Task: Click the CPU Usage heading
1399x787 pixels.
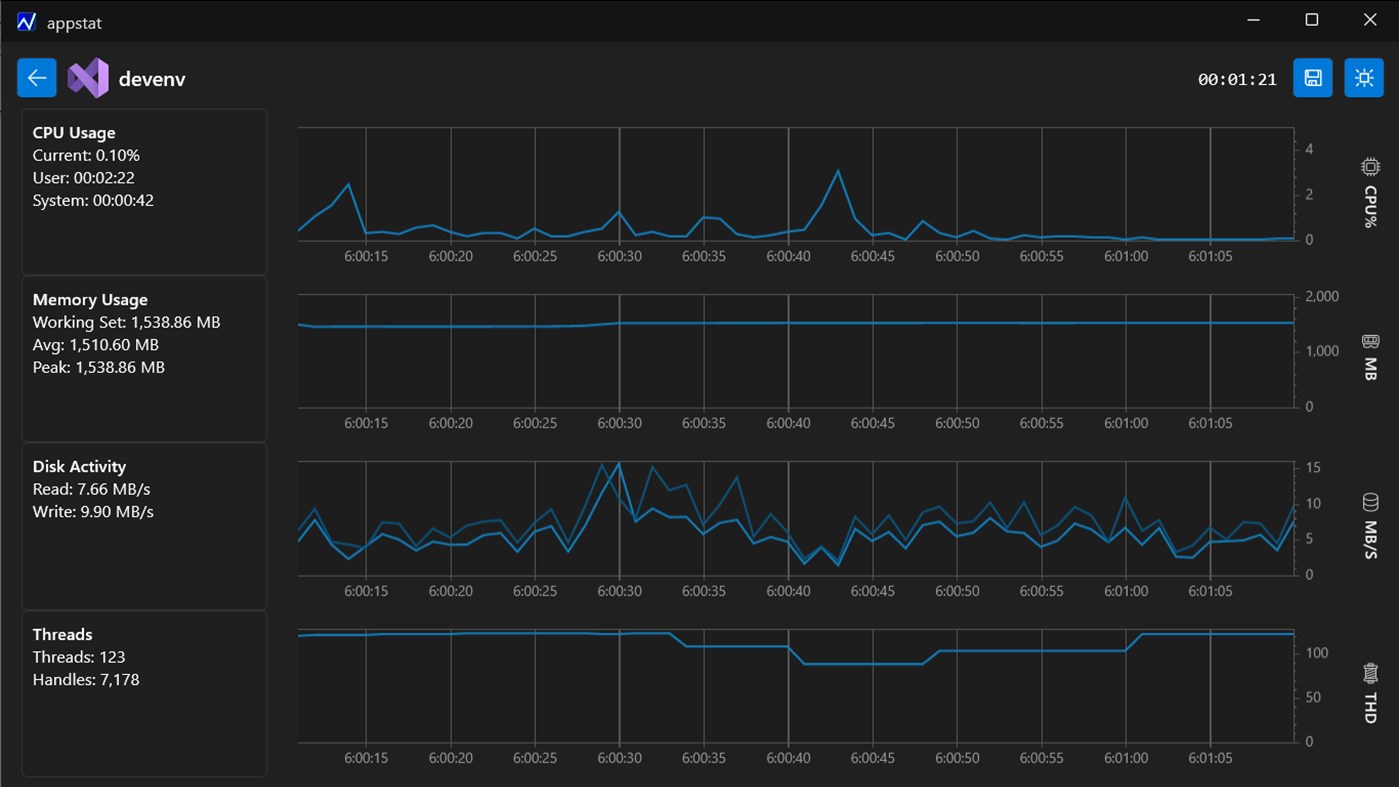Action: tap(74, 132)
